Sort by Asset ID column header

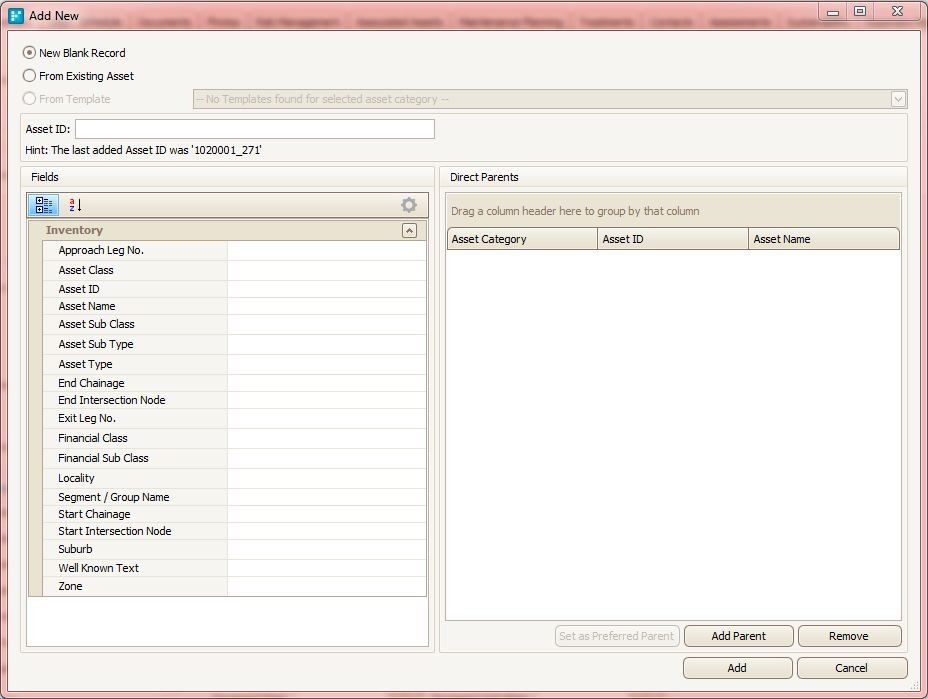672,239
